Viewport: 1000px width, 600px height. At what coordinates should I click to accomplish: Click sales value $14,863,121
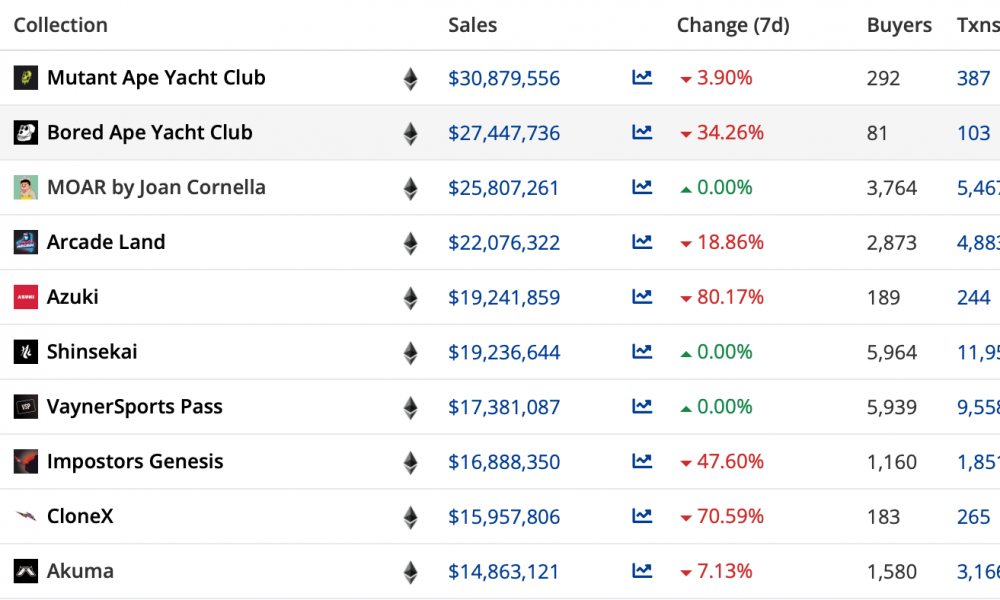click(x=503, y=572)
